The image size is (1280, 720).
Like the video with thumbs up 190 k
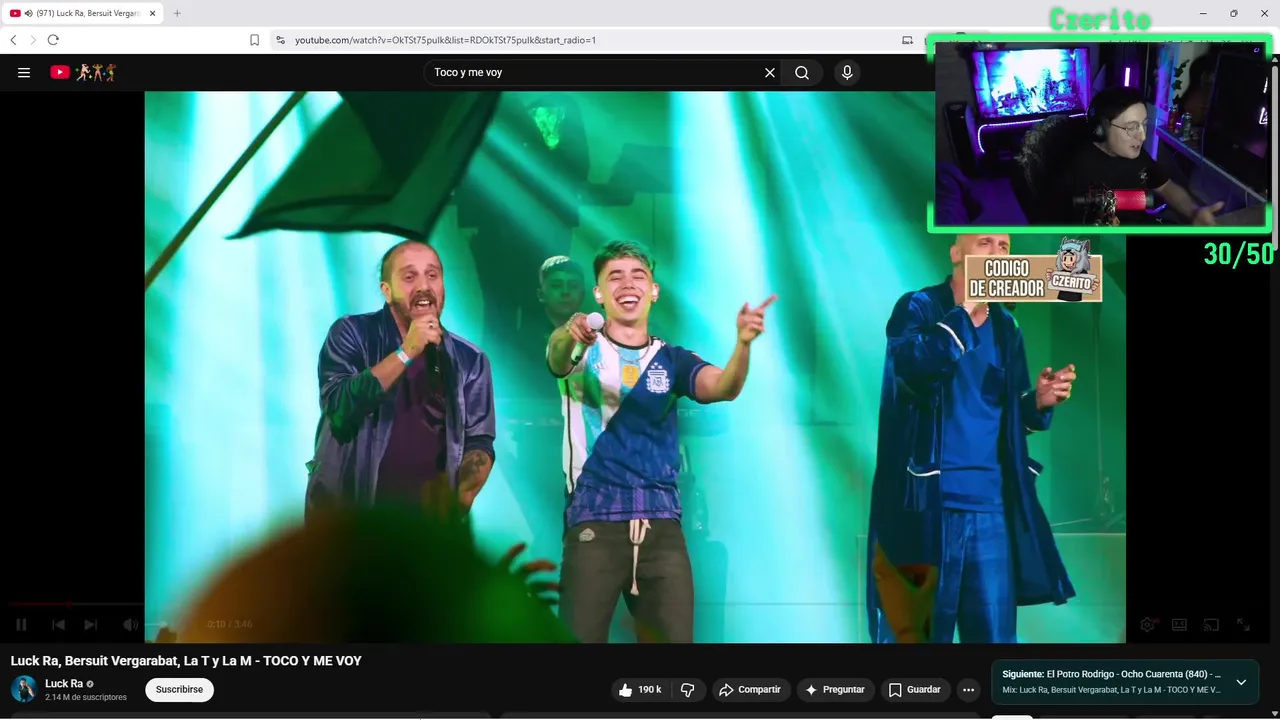(640, 690)
